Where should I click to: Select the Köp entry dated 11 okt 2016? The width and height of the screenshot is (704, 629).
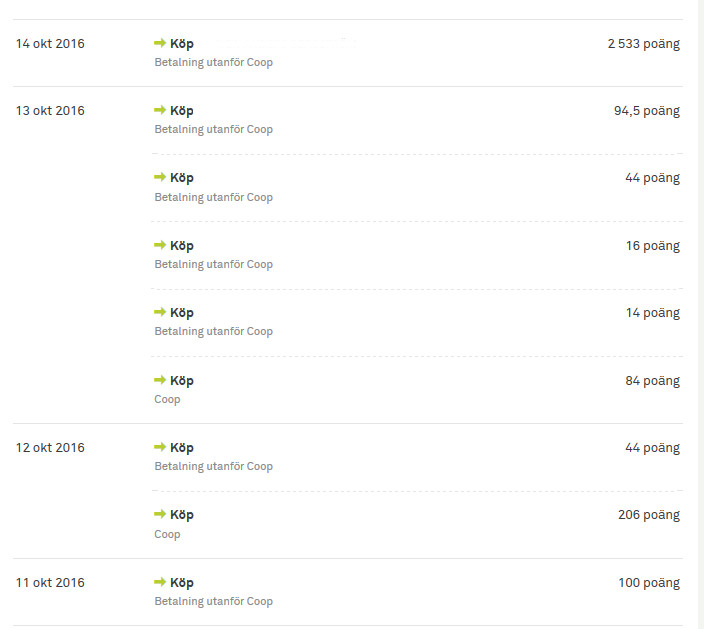click(x=182, y=583)
